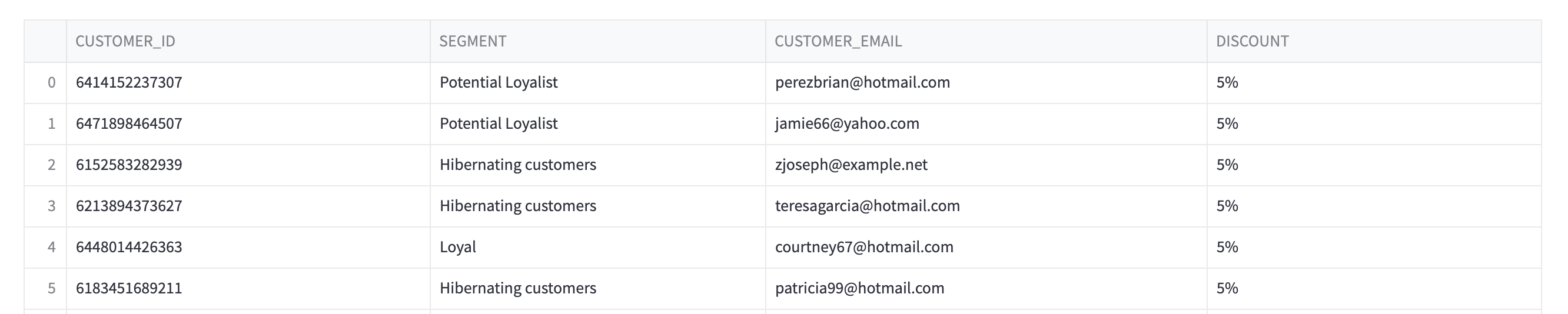Select customer ID 6152583282939 cell

(x=248, y=165)
